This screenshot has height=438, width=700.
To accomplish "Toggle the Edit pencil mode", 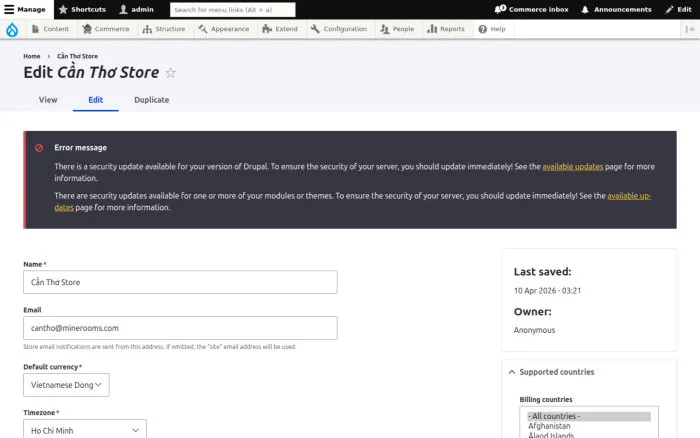I will tap(678, 9).
